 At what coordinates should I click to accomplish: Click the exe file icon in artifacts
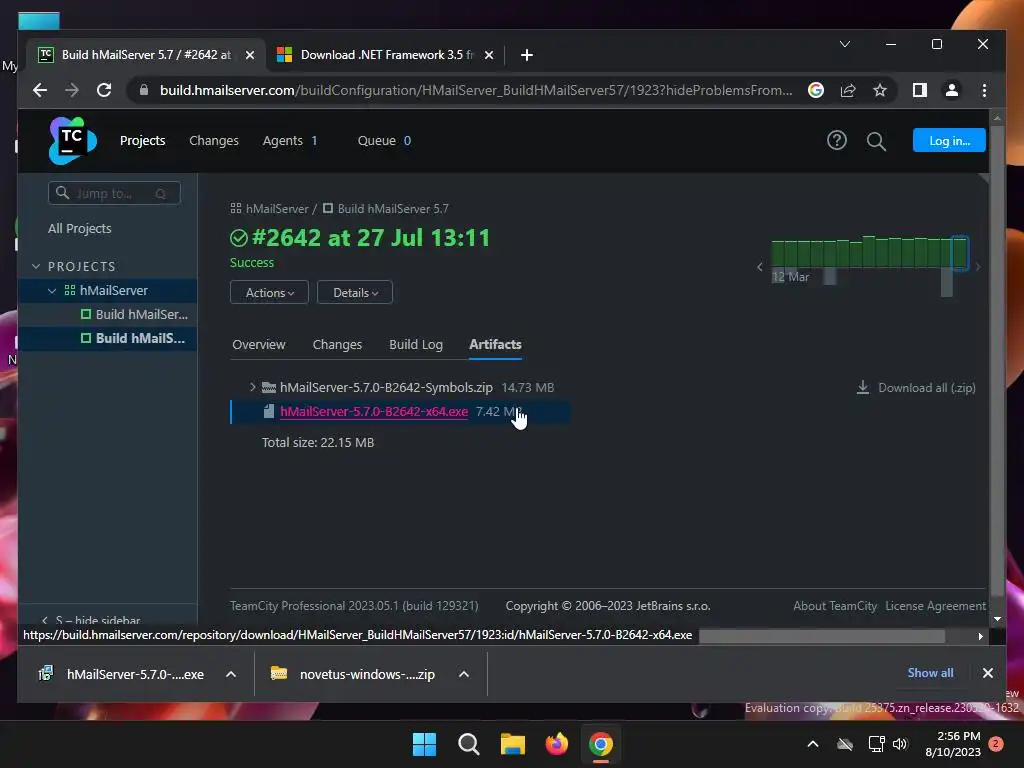point(268,411)
